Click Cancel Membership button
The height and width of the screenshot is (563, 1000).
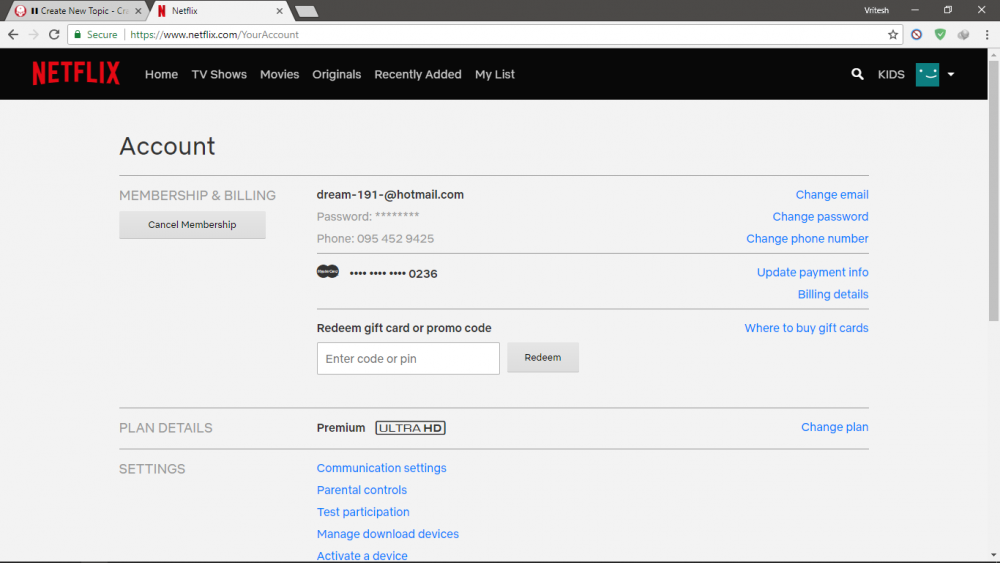pyautogui.click(x=192, y=224)
